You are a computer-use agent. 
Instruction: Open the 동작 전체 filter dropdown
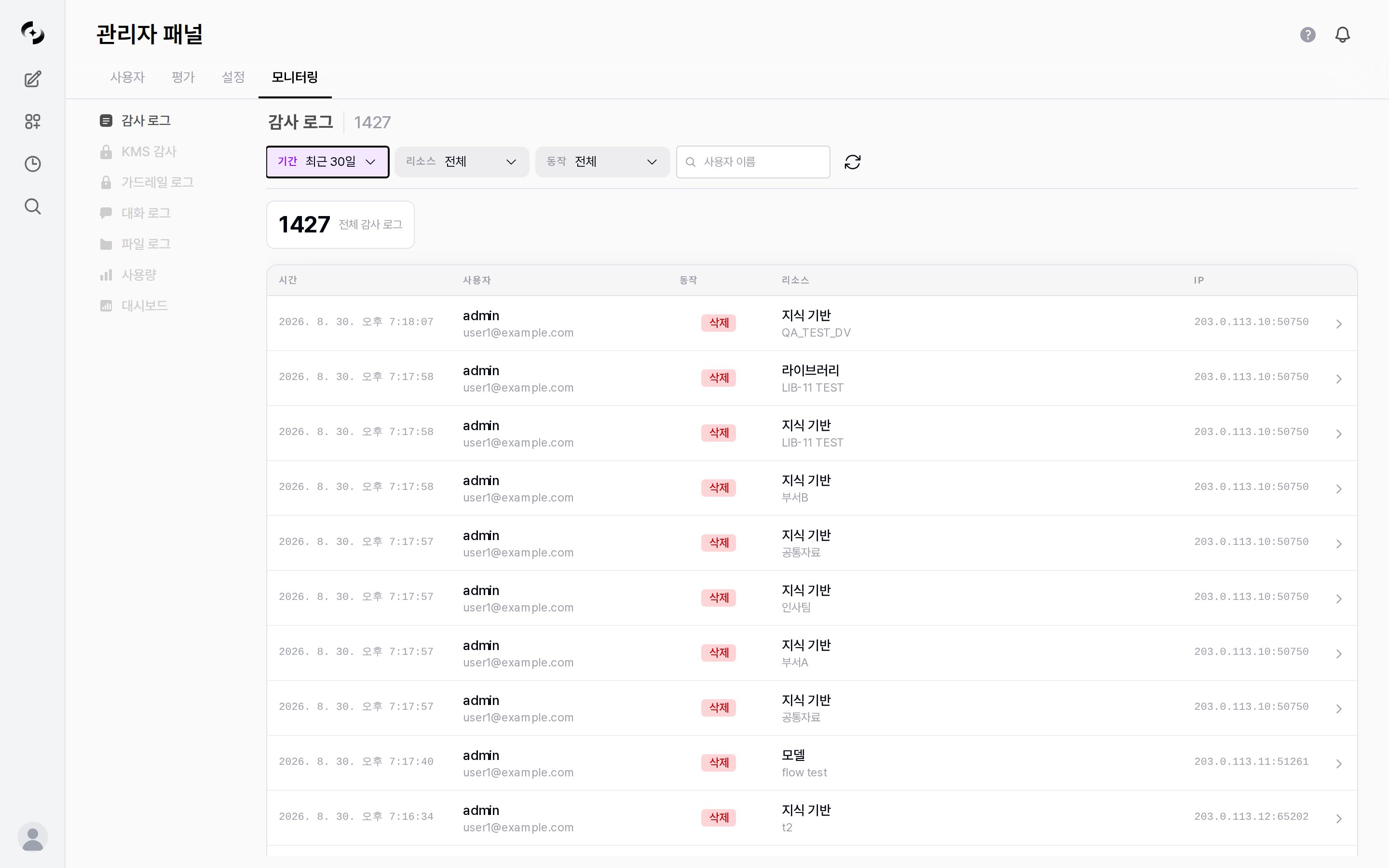(603, 162)
